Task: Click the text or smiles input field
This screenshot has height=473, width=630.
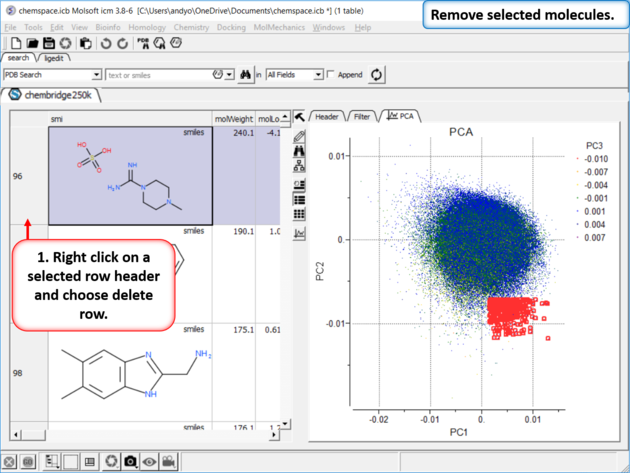Action: [155, 75]
